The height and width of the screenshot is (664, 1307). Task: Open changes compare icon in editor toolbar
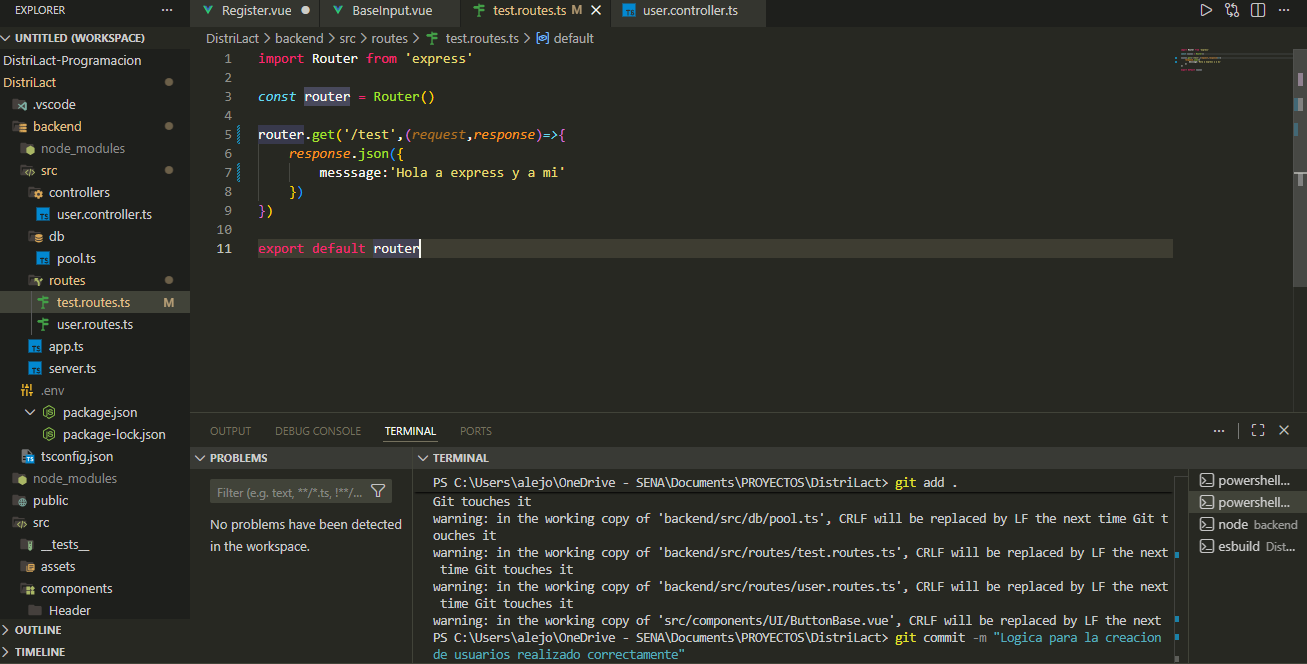pyautogui.click(x=1232, y=10)
